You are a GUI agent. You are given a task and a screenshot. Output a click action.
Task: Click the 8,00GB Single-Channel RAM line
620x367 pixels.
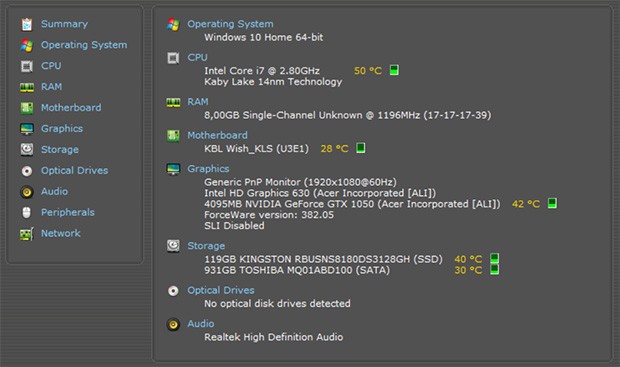point(348,115)
